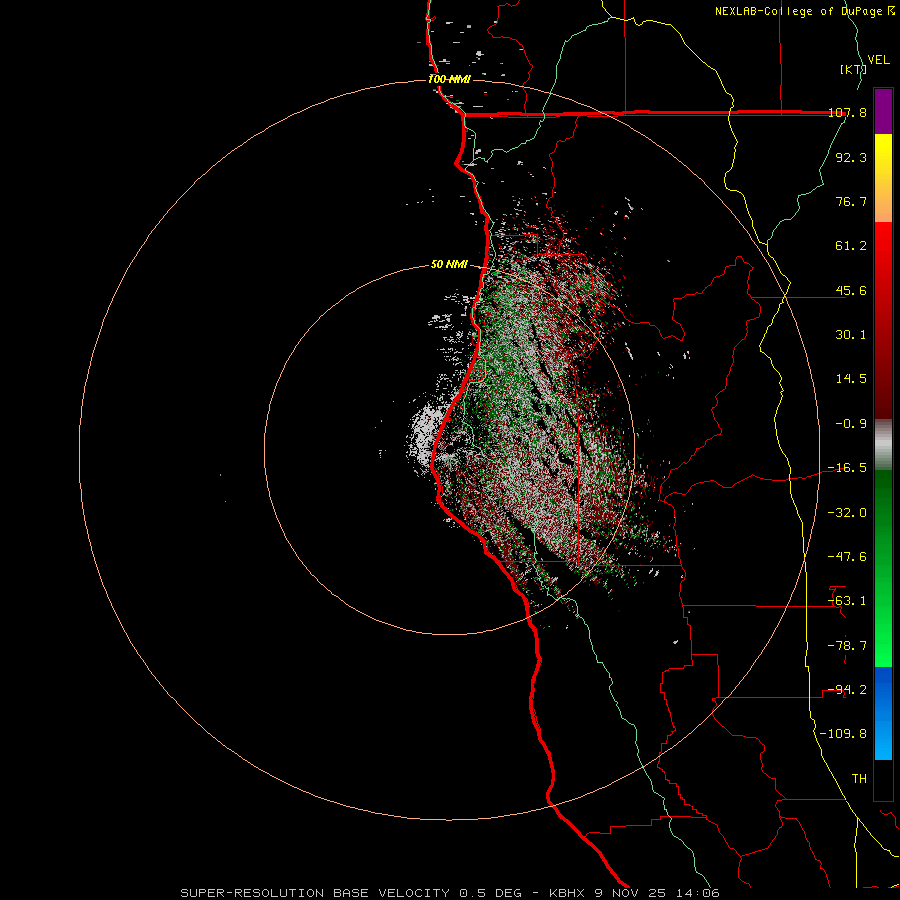900x900 pixels.
Task: Click the 92.3 legend value
Action: coord(851,157)
